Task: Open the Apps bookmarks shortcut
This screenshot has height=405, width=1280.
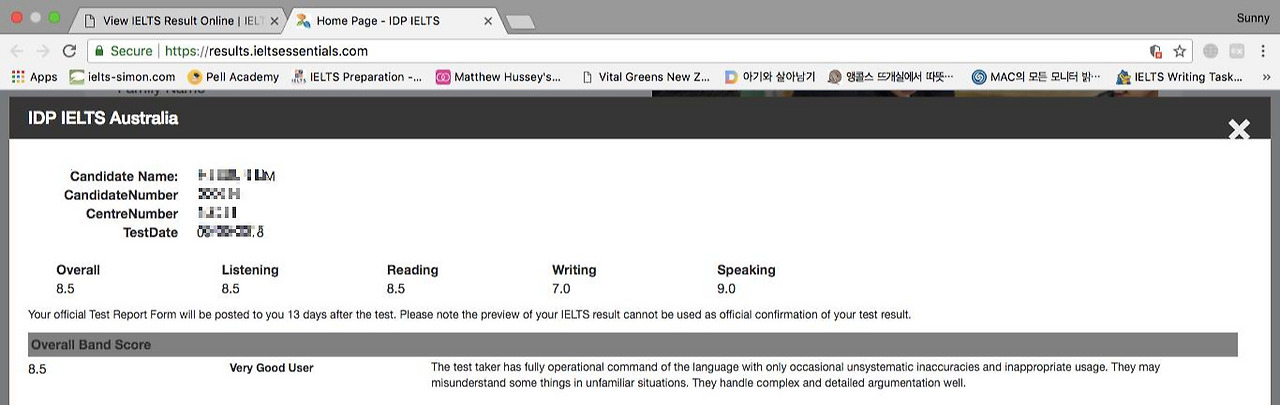Action: (35, 77)
